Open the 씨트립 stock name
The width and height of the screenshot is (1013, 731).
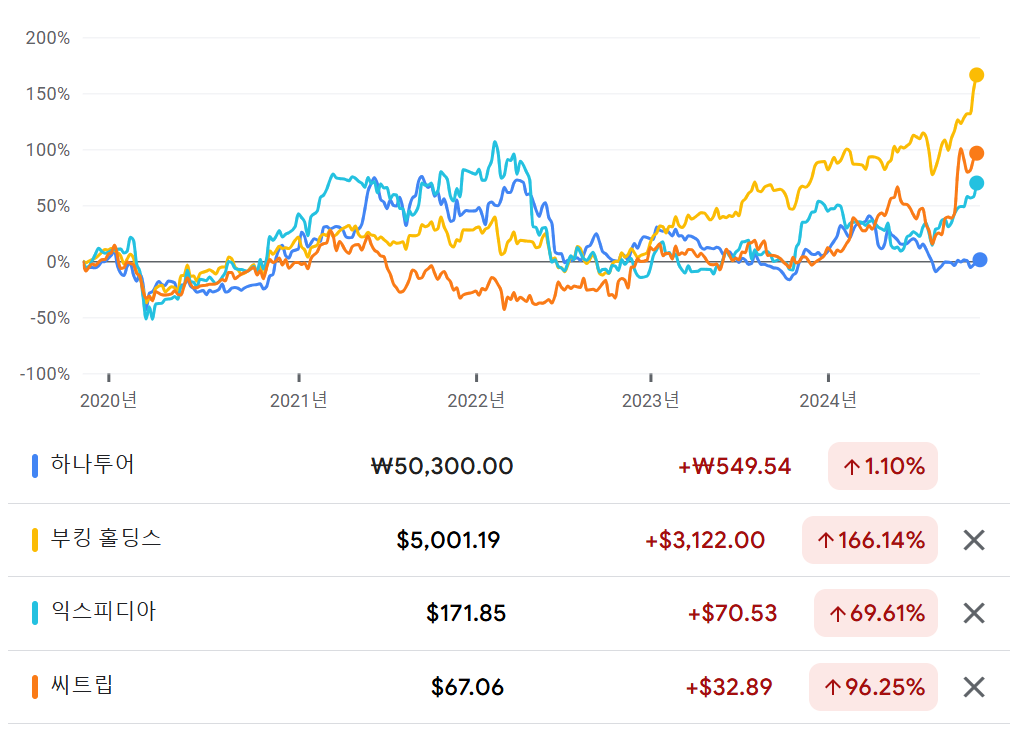(82, 685)
